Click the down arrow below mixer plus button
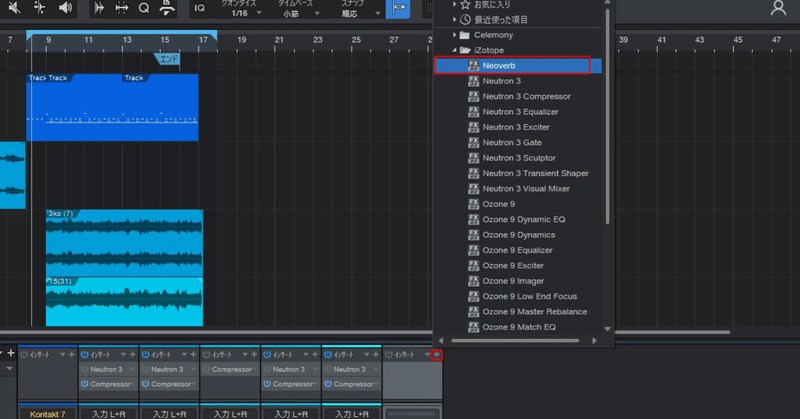 click(9, 368)
